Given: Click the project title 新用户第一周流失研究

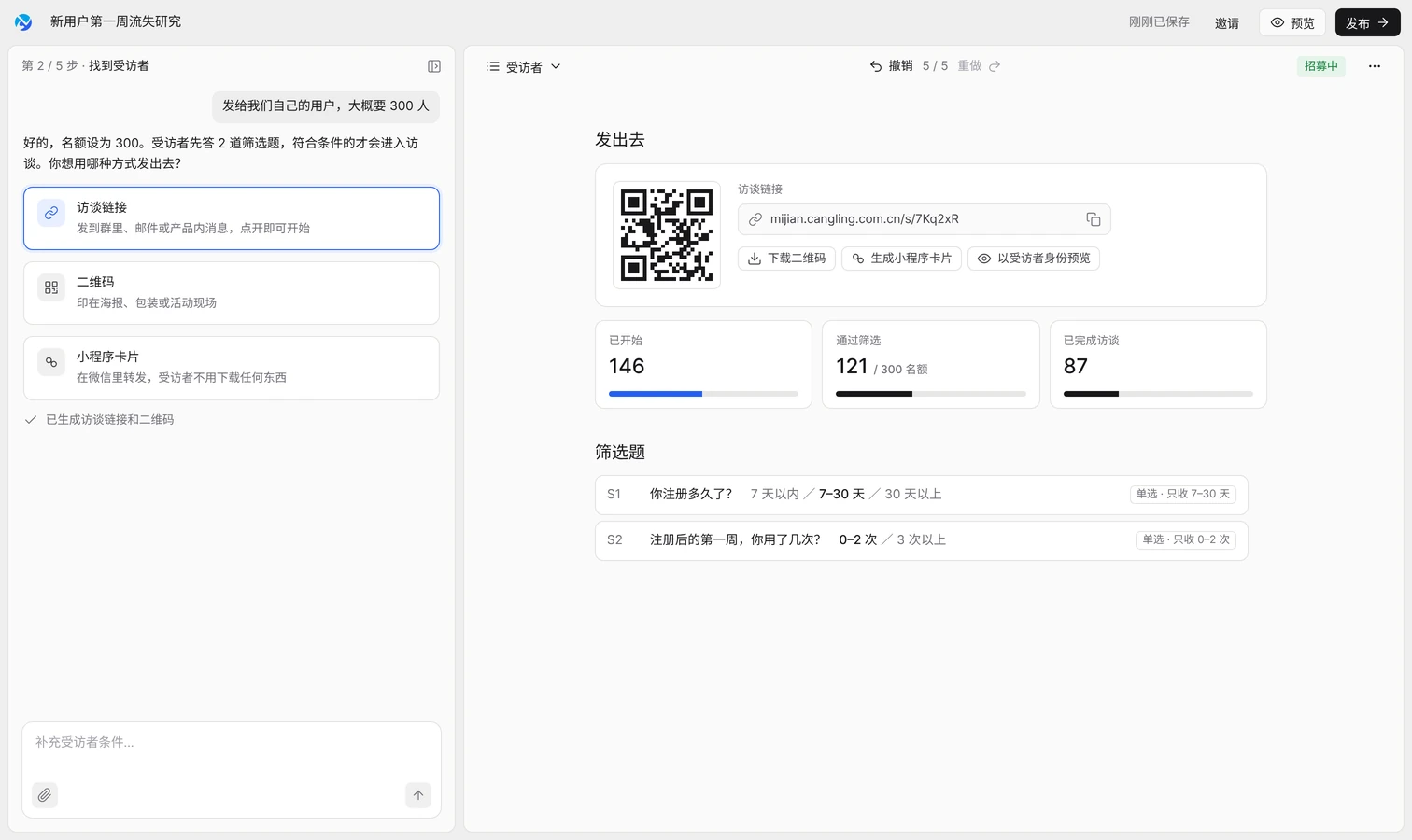Looking at the screenshot, I should (x=116, y=21).
